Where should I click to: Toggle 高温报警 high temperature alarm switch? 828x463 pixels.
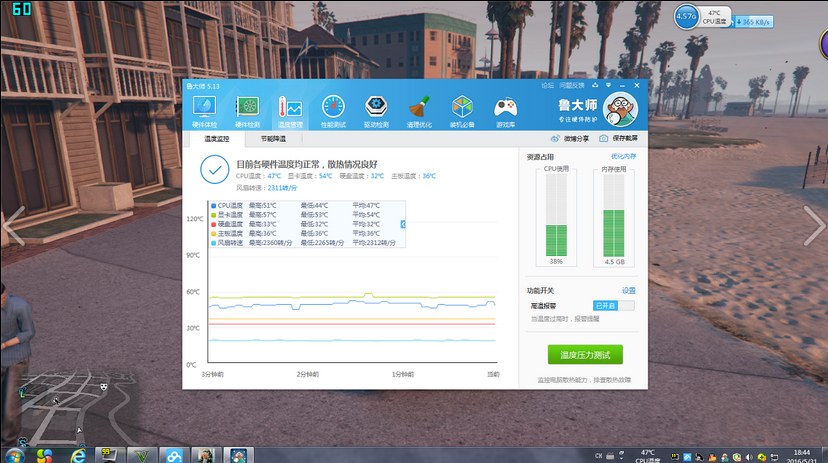(614, 306)
